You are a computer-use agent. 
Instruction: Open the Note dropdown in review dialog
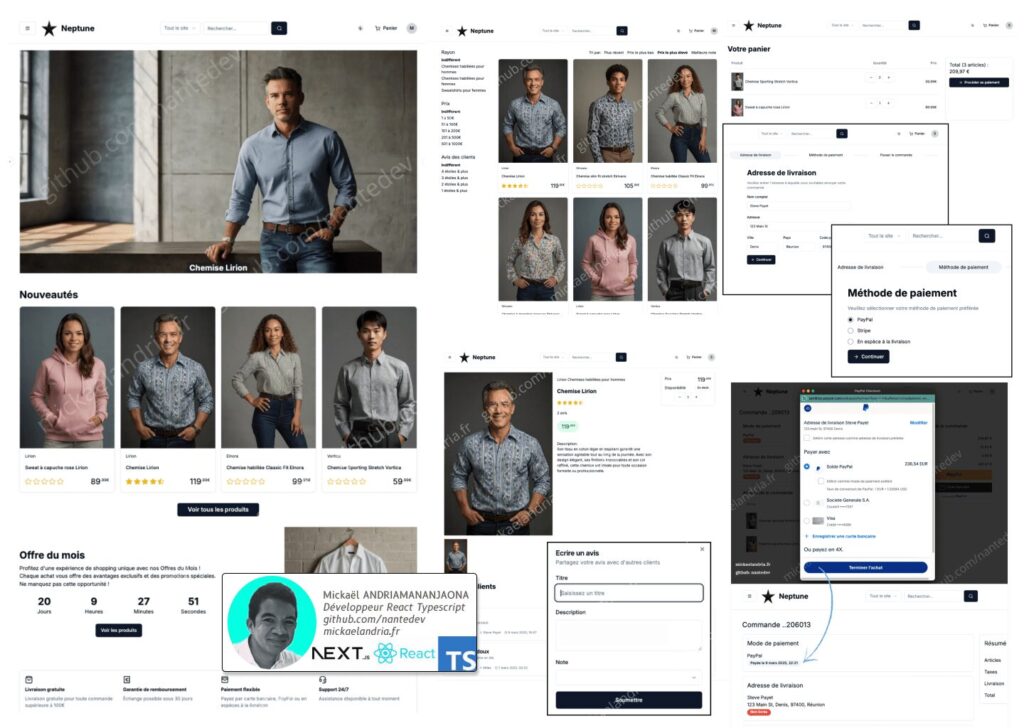[628, 677]
